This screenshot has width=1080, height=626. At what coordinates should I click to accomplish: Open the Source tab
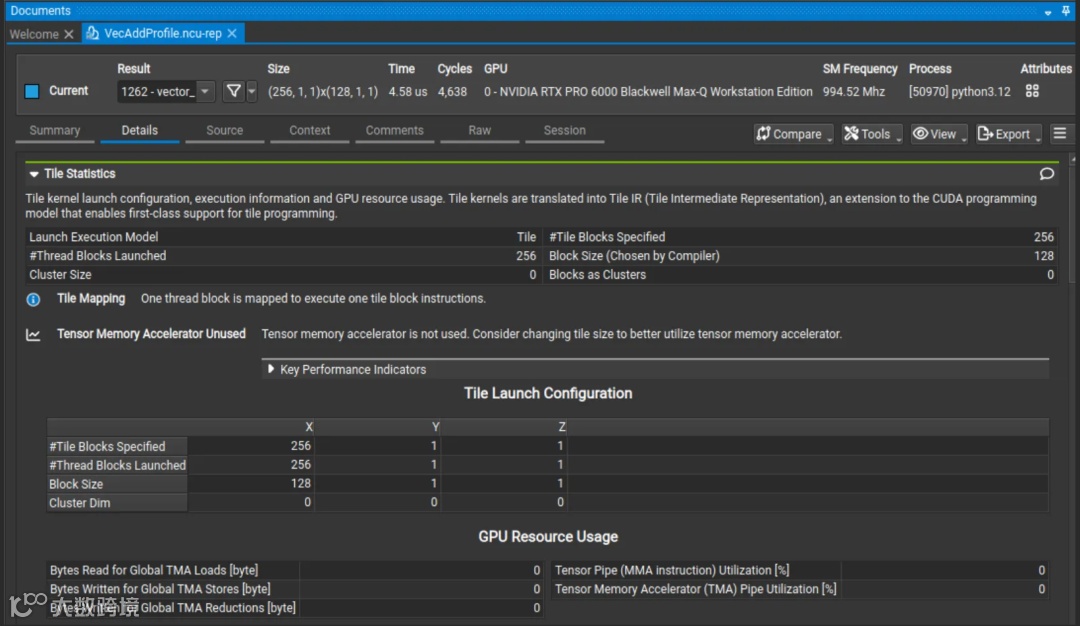(x=225, y=130)
